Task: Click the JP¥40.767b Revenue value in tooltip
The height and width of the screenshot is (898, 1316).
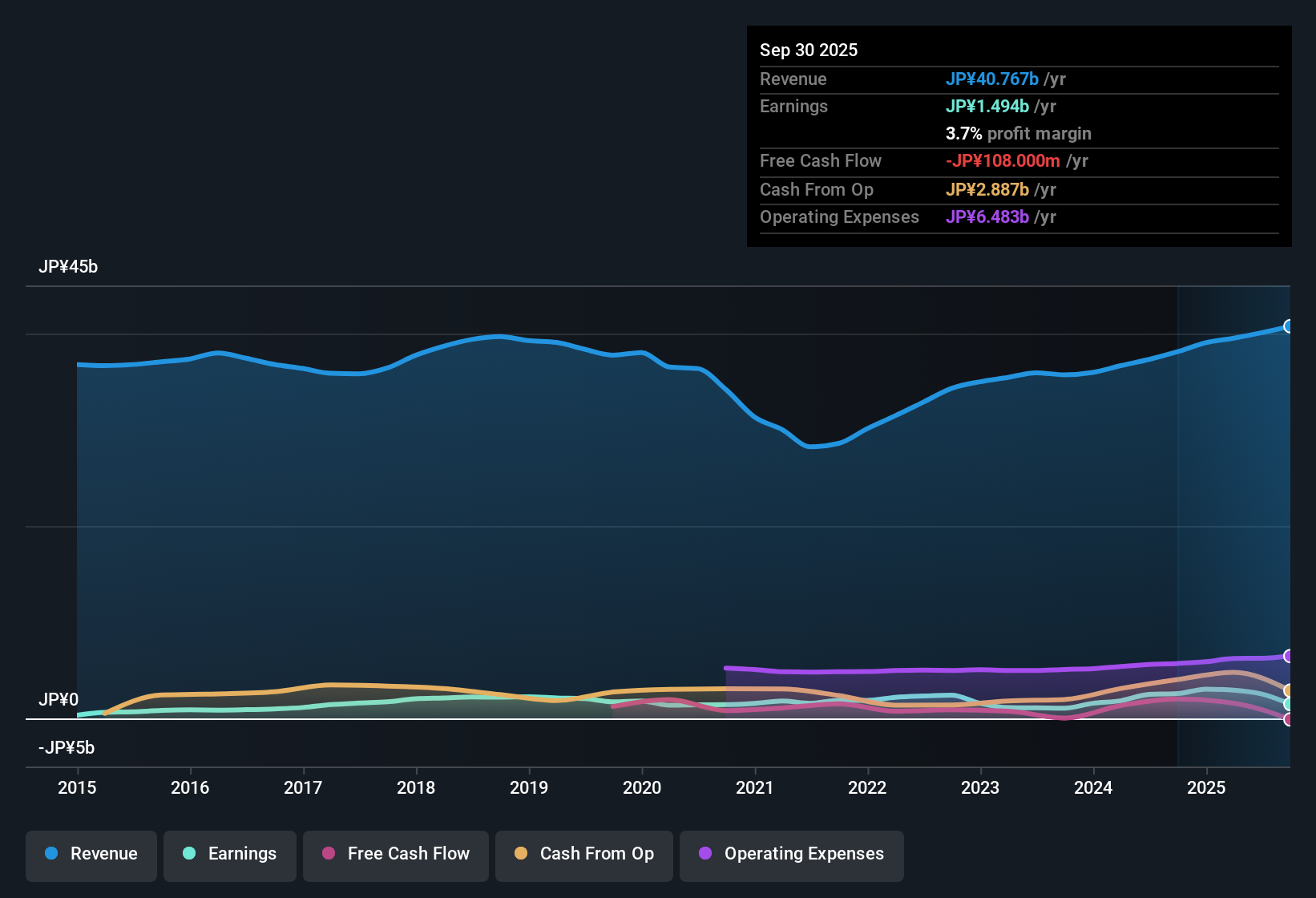Action: (x=992, y=79)
